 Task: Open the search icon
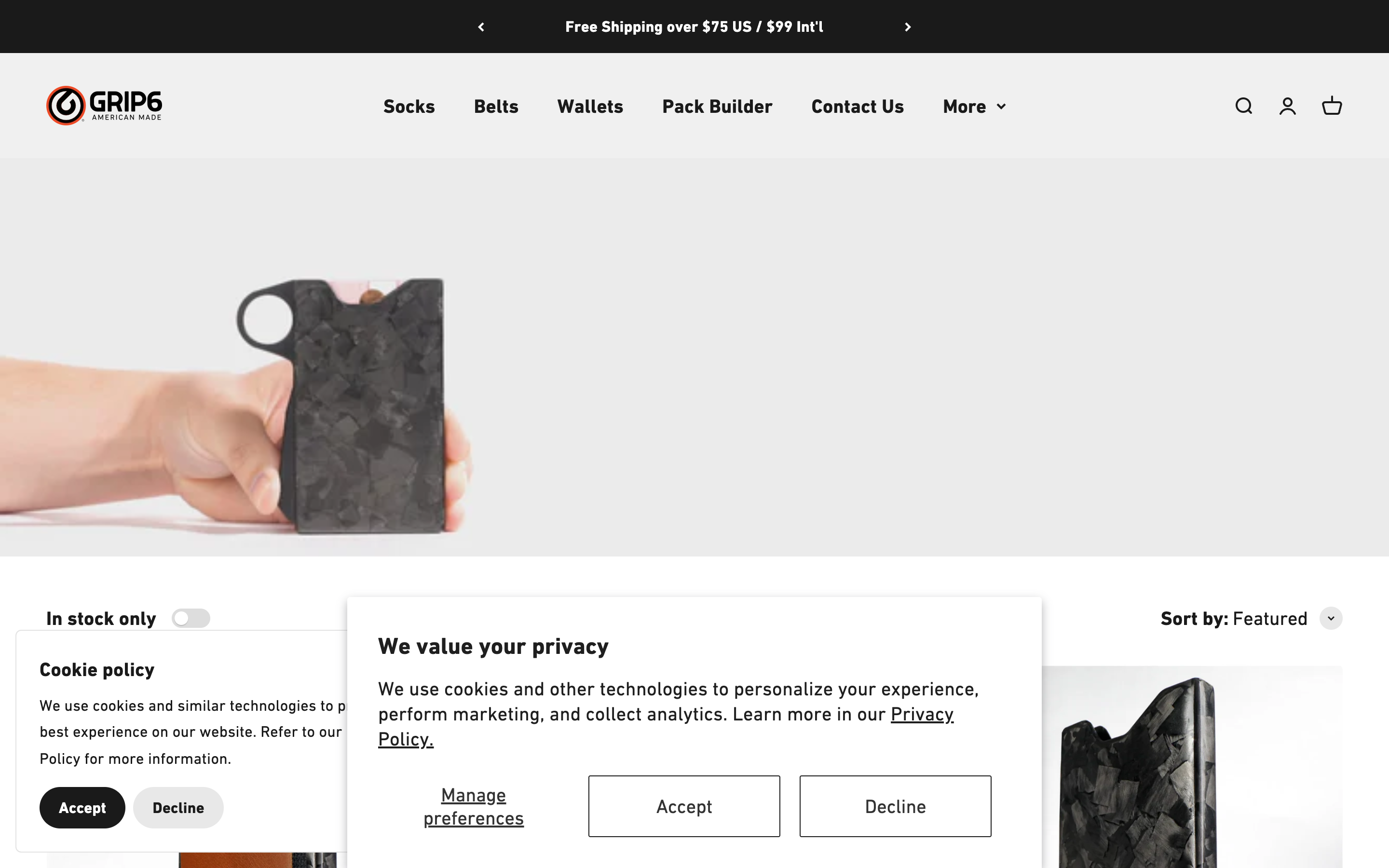[1243, 106]
